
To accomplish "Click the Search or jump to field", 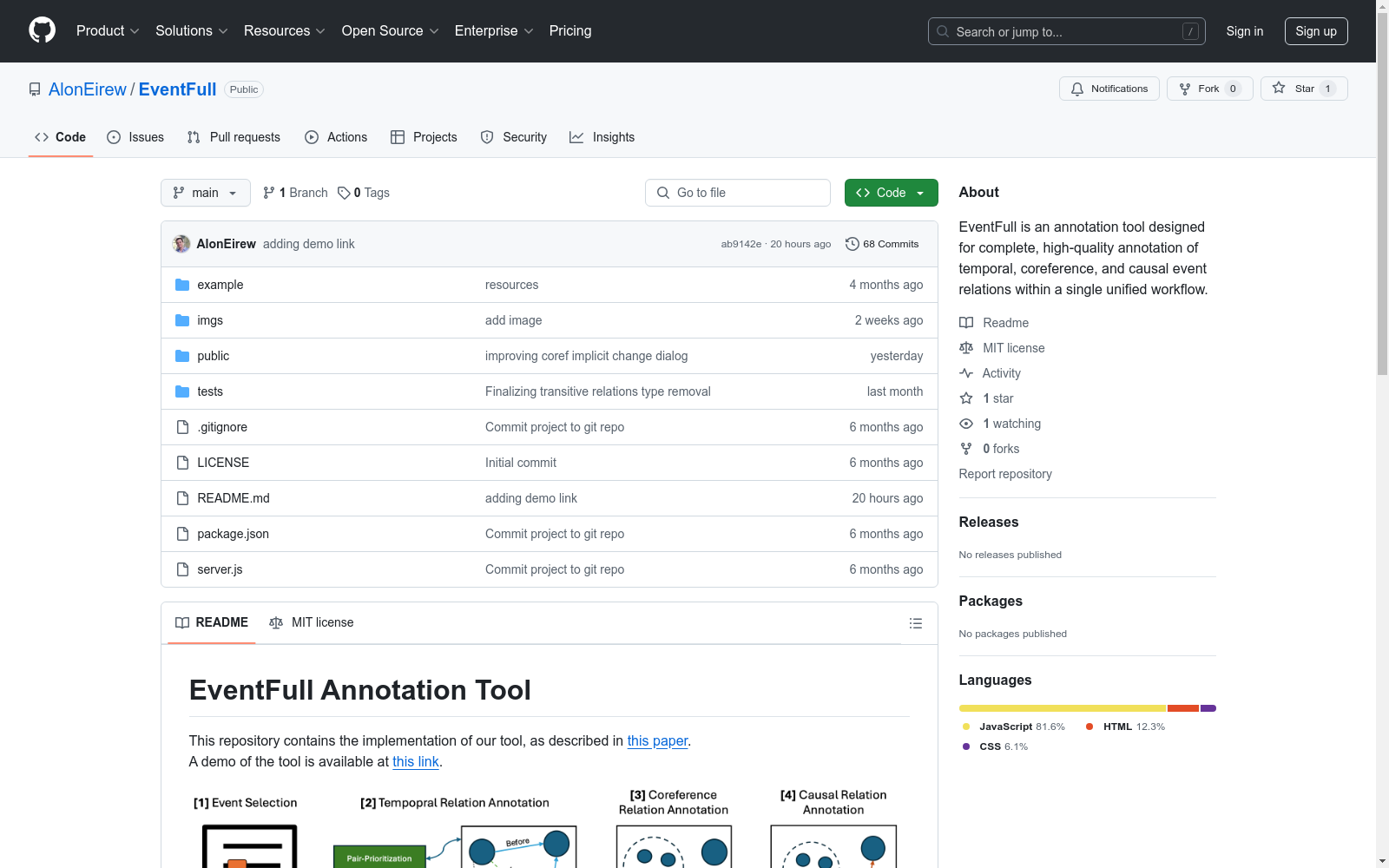I will pos(1067,31).
